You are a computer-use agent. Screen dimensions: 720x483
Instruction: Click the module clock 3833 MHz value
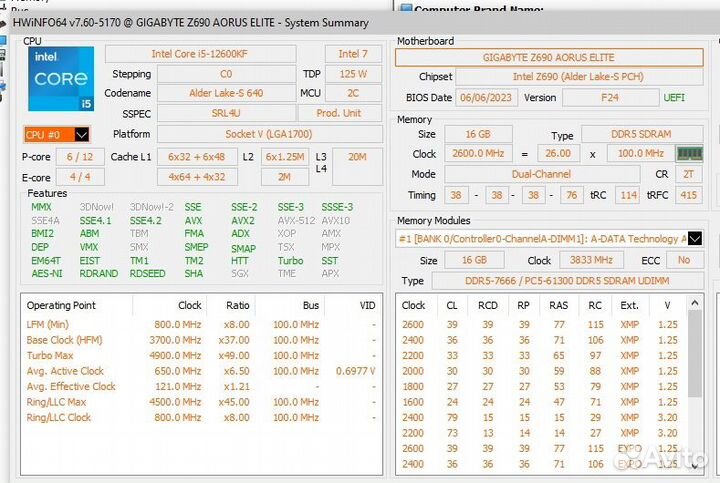[x=591, y=260]
